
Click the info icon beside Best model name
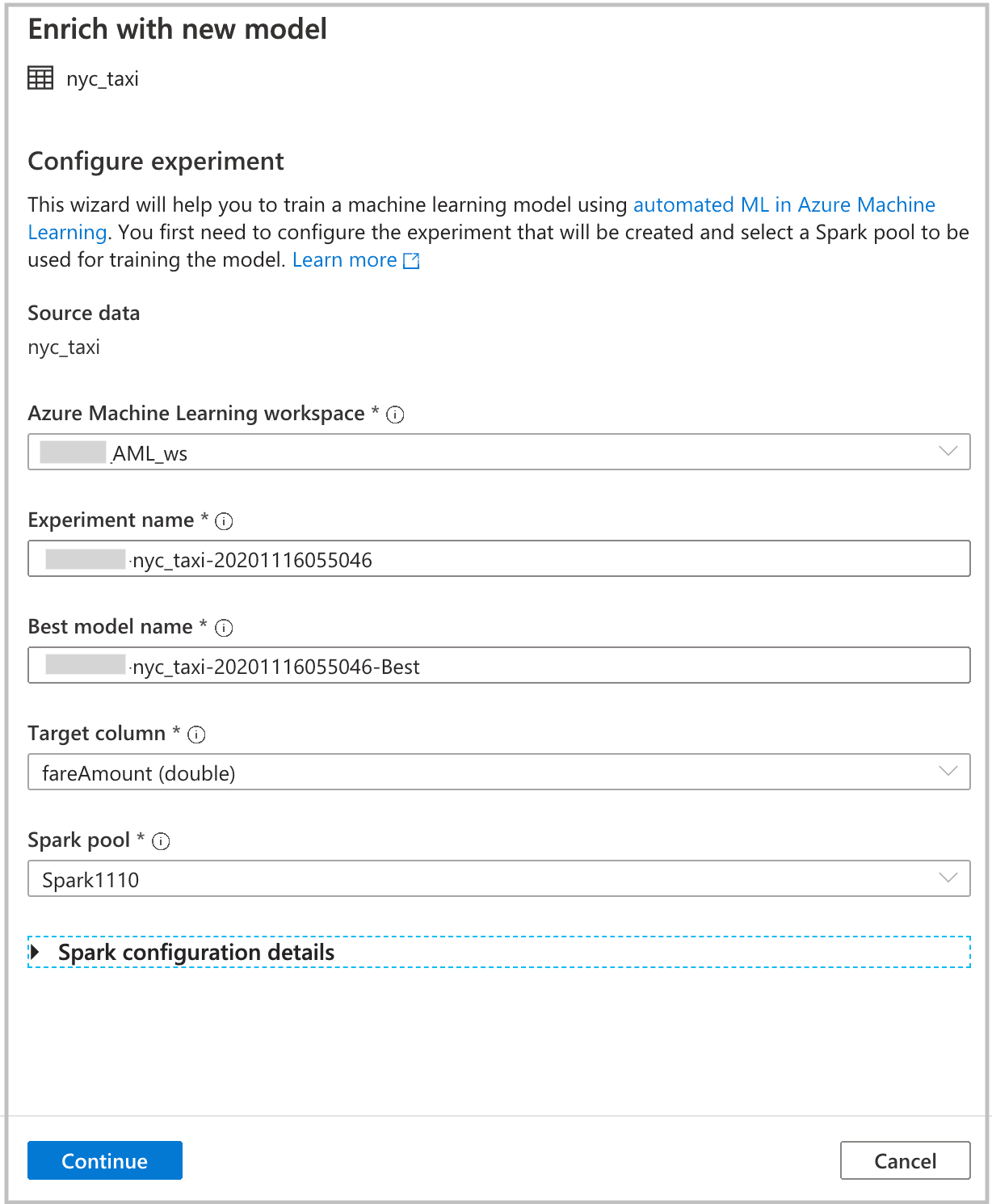click(225, 628)
